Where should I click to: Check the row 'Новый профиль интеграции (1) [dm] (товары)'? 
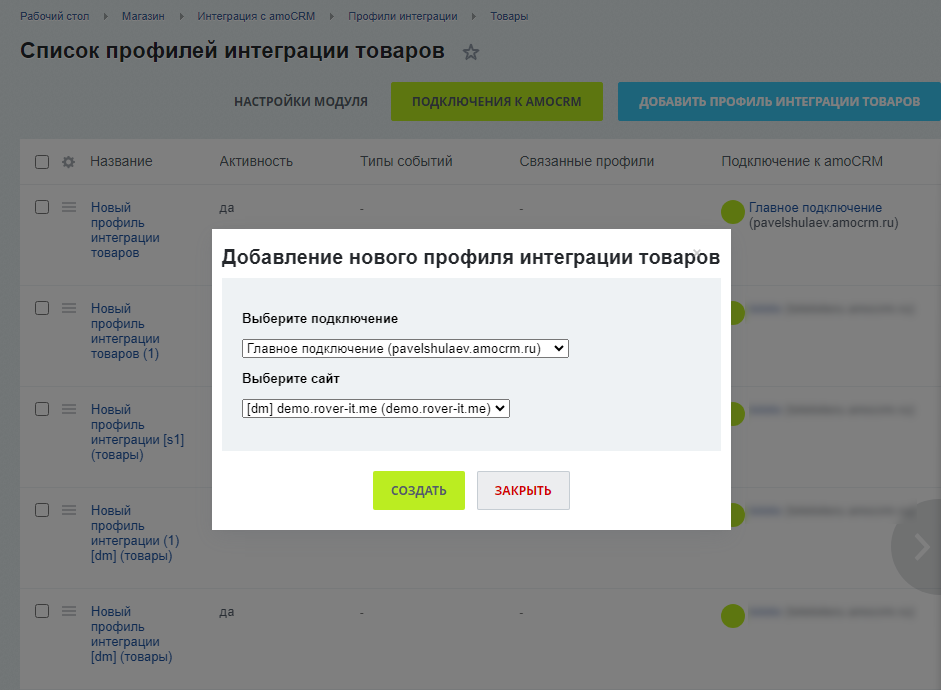[42, 510]
